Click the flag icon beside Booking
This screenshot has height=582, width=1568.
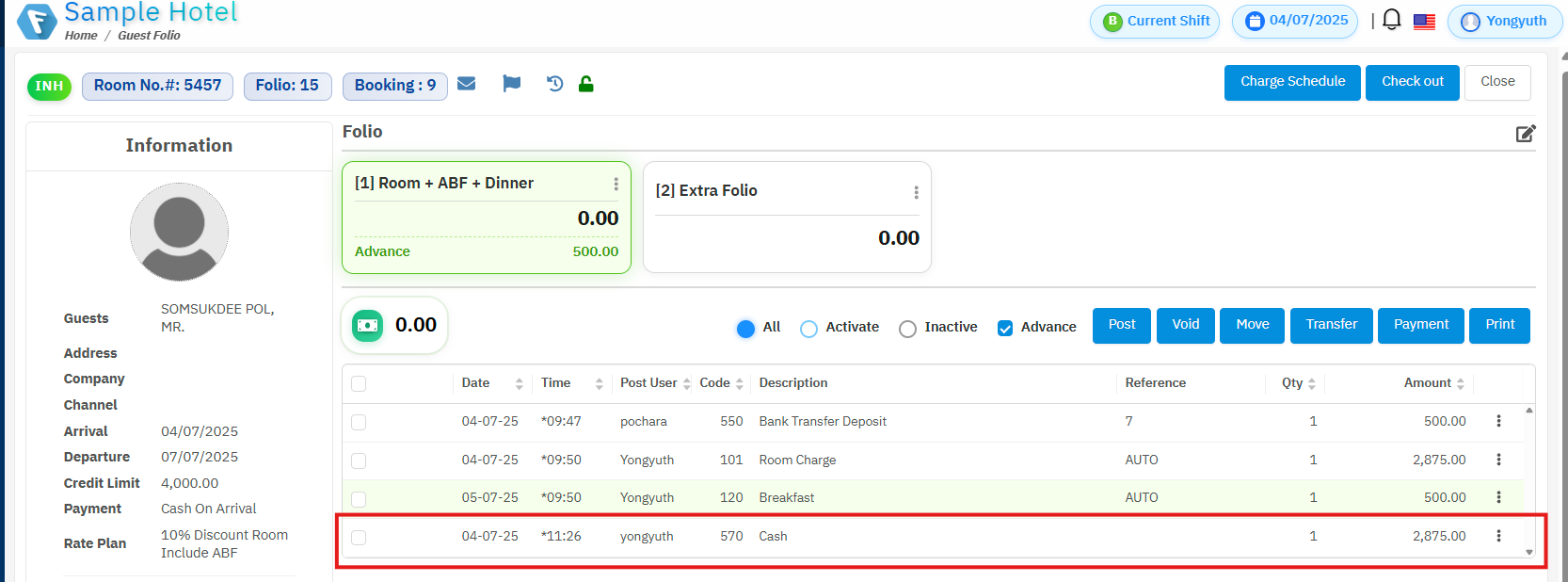(511, 84)
